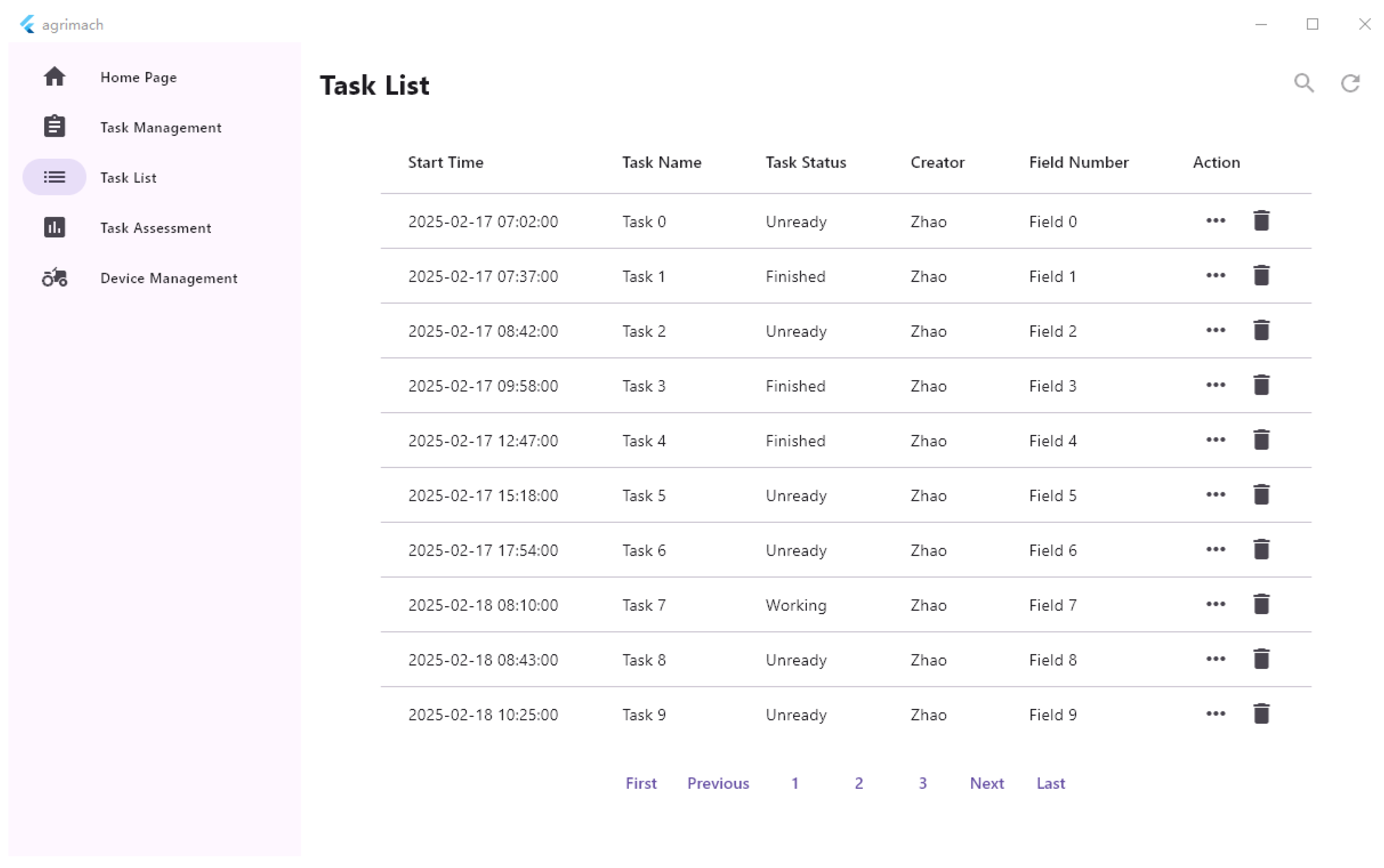Open more options for Task 6
1384x868 pixels.
click(1215, 550)
